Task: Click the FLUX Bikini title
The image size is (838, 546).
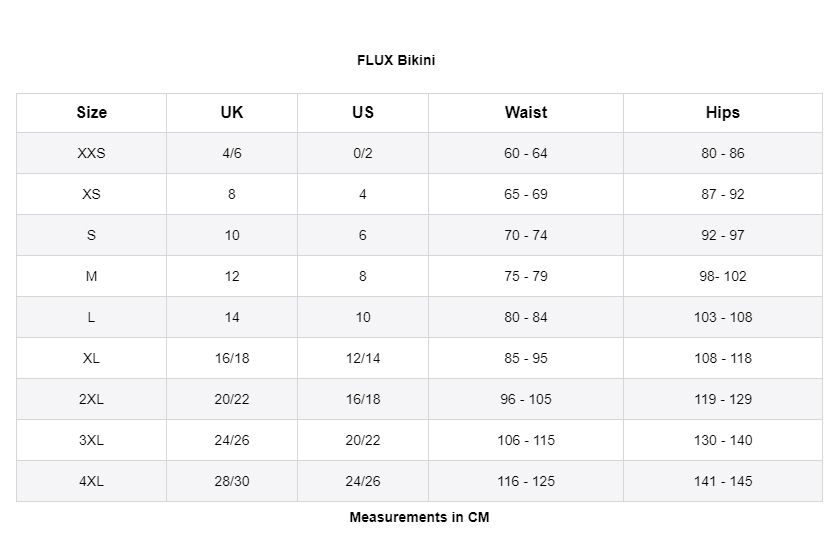Action: [396, 60]
